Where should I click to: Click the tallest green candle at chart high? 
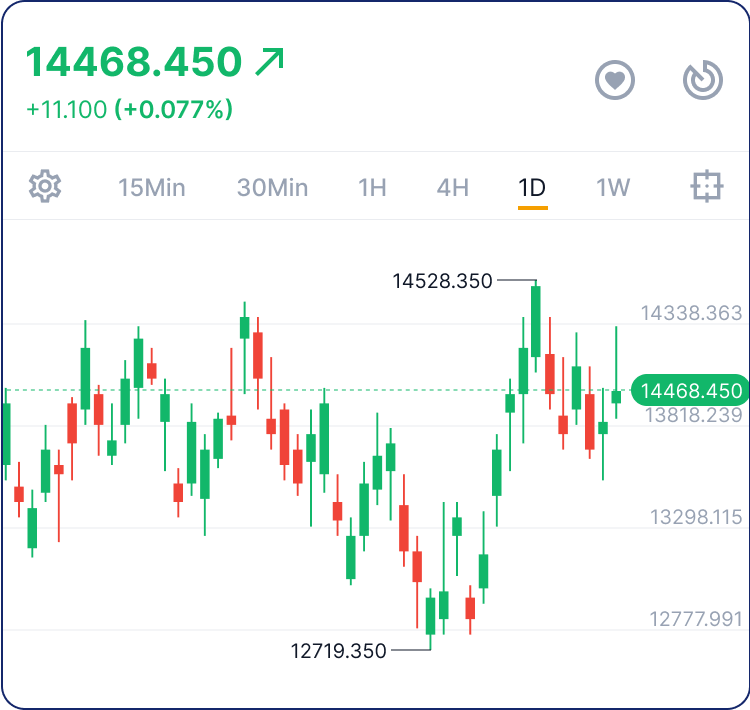[x=536, y=321]
